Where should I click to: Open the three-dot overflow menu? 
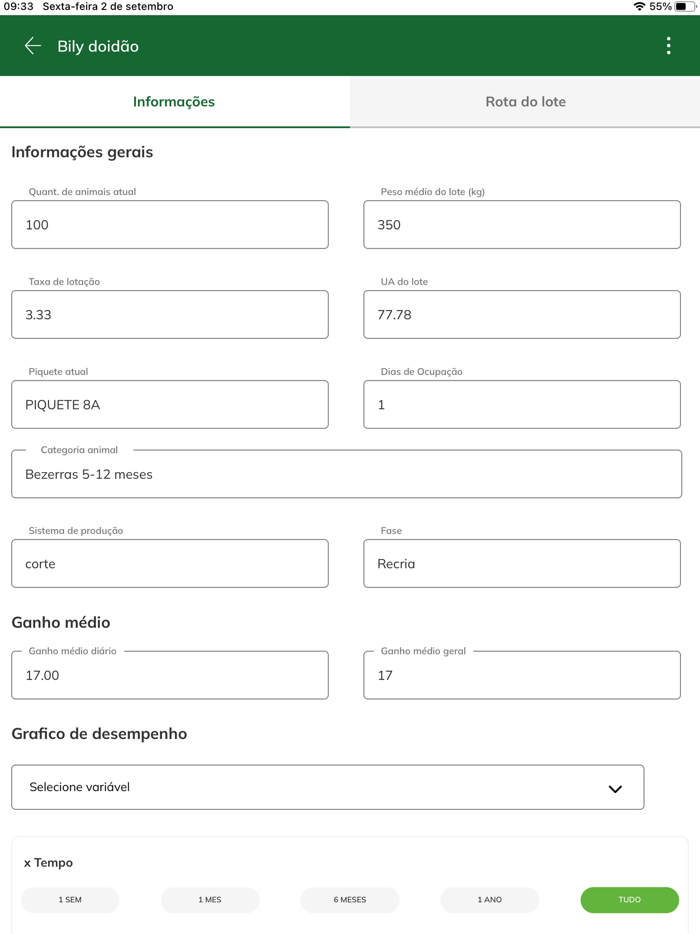[668, 46]
